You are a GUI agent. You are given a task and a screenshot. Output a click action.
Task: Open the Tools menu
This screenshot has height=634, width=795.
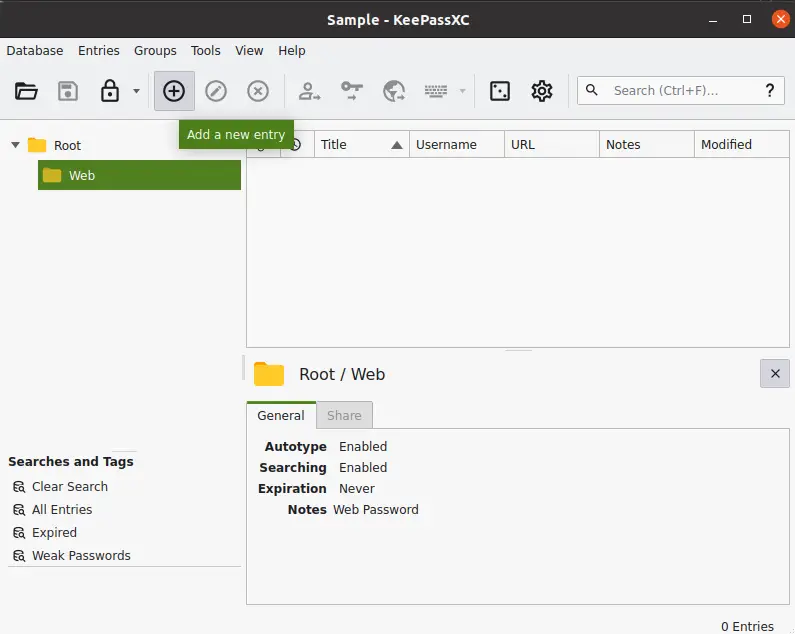click(206, 51)
